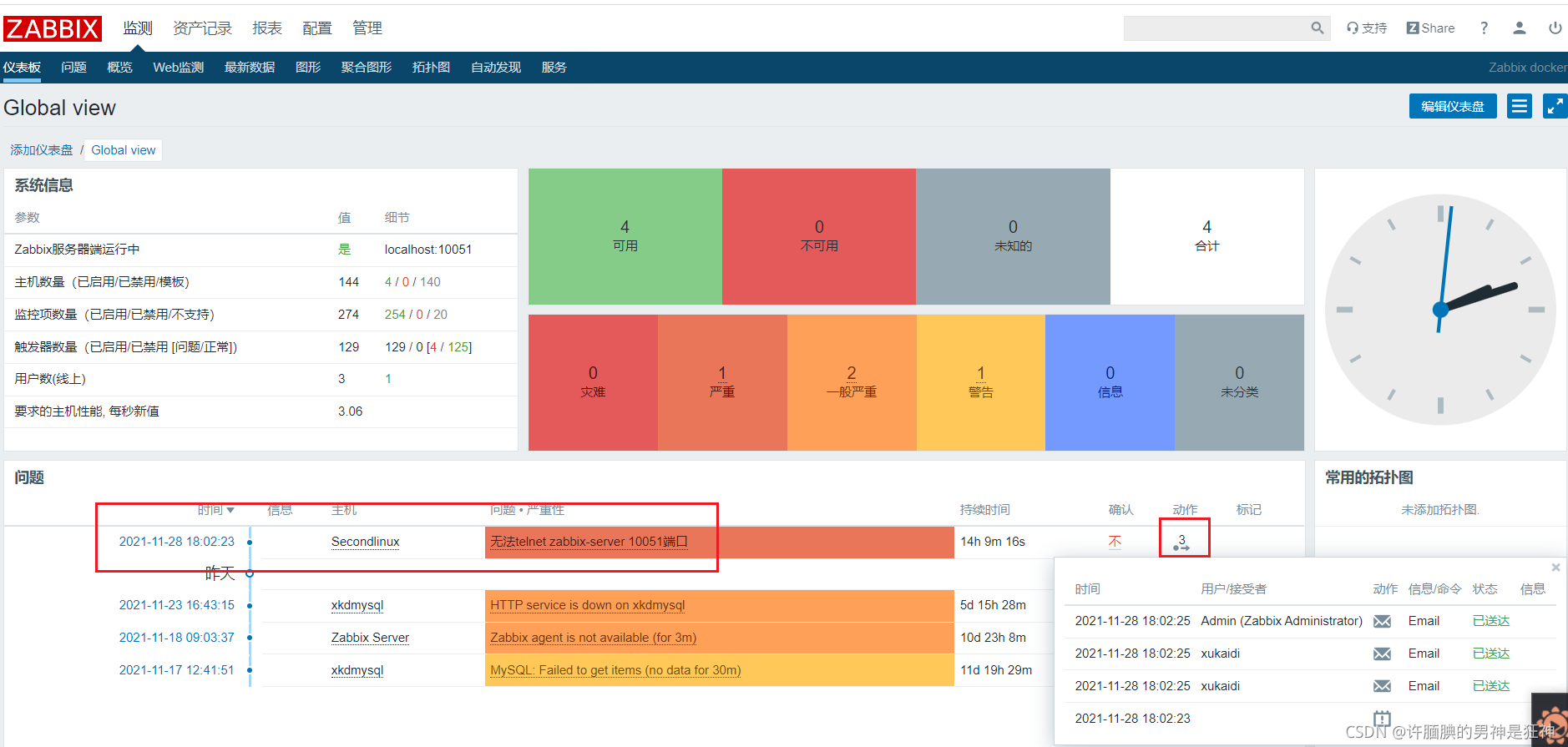Open the 管理 main menu
1568x747 pixels.
(x=367, y=28)
